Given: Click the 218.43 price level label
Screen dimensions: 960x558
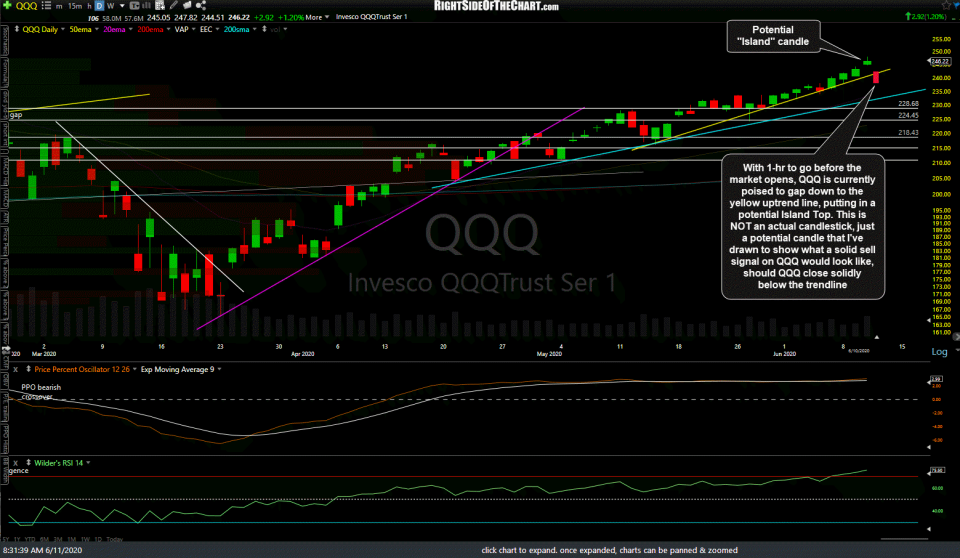Looking at the screenshot, I should 908,132.
